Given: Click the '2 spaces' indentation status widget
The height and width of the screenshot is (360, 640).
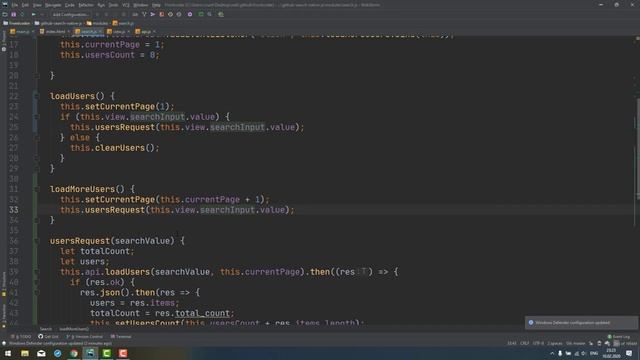Looking at the screenshot, I should pos(555,344).
